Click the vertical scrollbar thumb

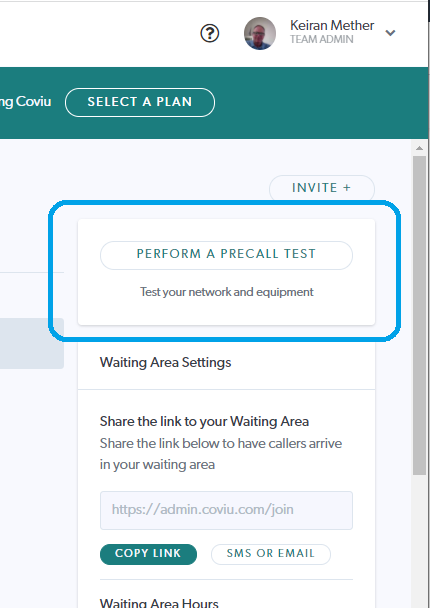tap(419, 315)
